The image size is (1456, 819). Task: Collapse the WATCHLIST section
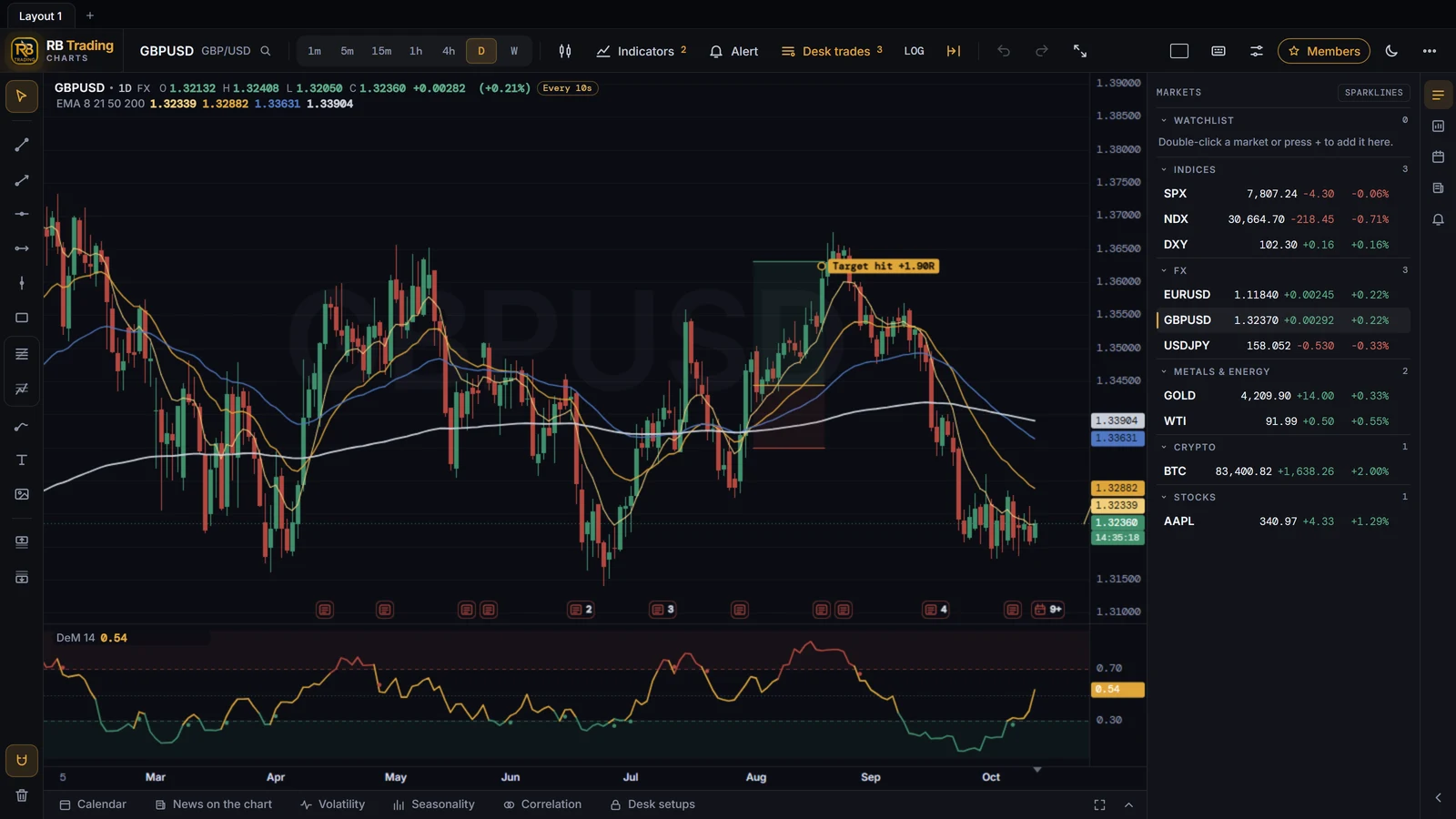pos(1164,120)
